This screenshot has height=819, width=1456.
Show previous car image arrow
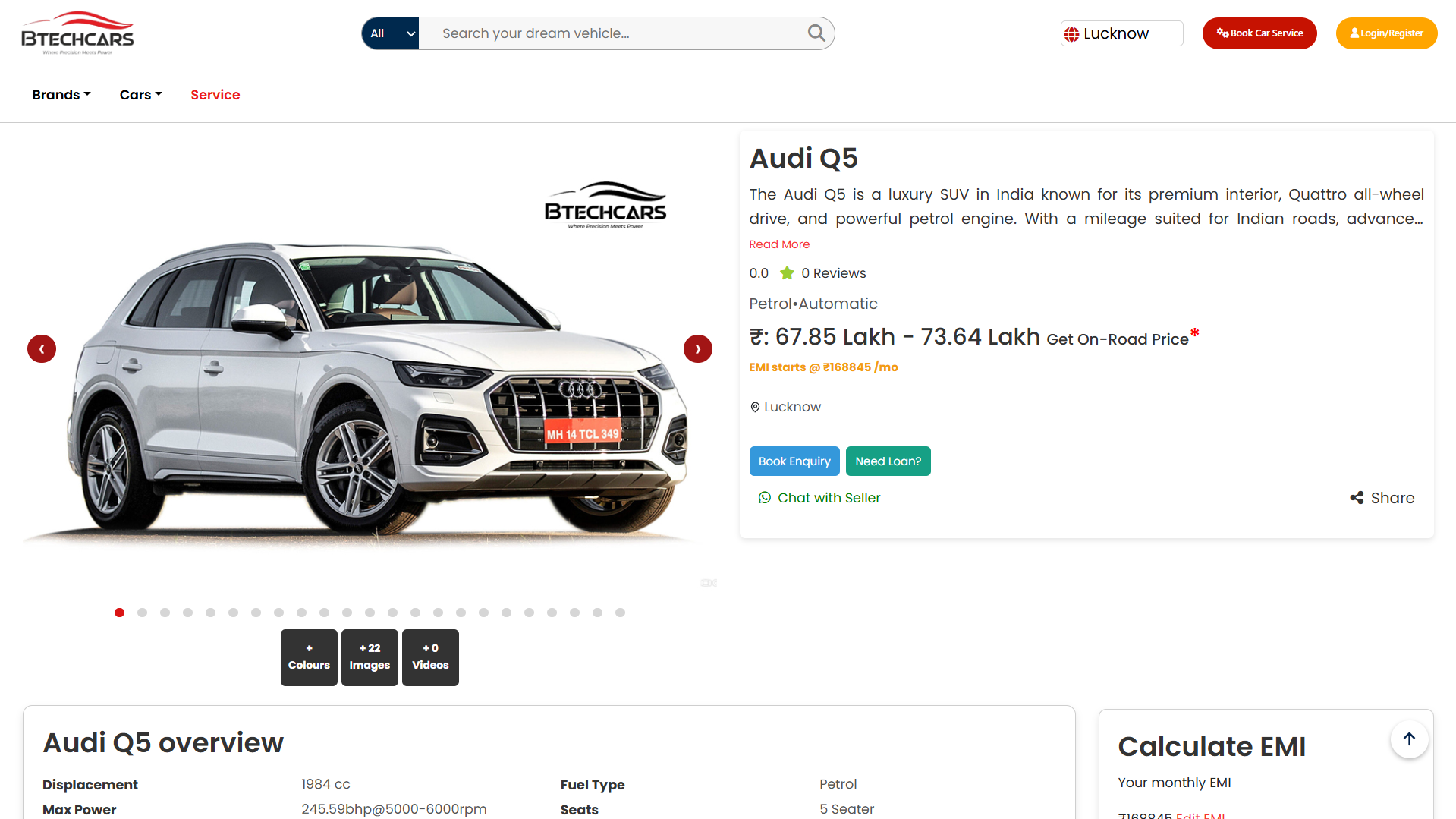pos(42,349)
